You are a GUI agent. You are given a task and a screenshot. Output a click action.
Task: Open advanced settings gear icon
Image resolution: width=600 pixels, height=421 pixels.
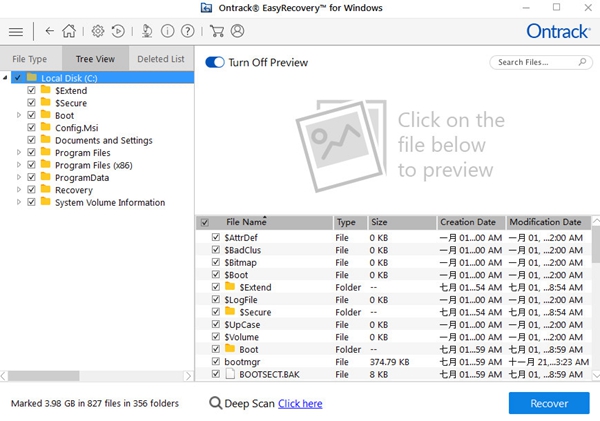98,31
